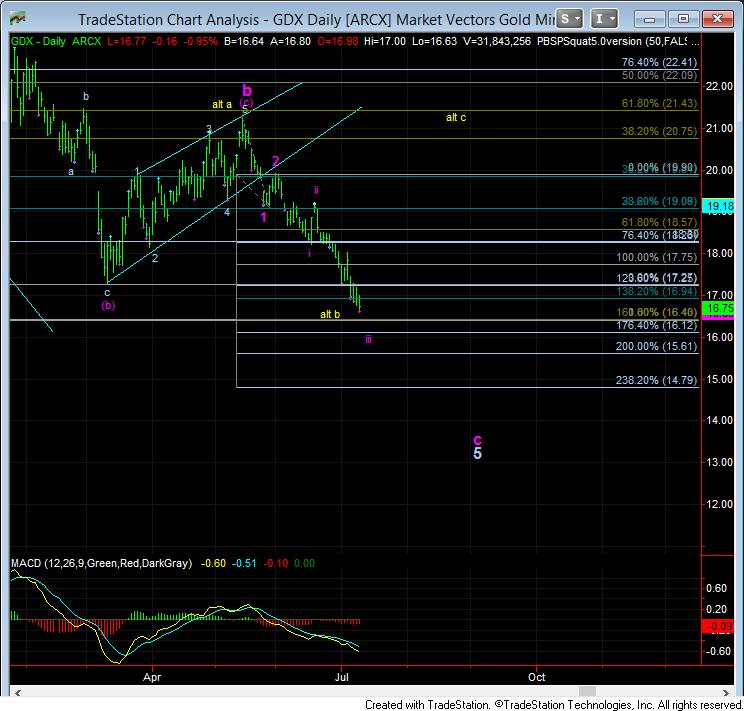Click the 'alt c' wave annotation
The image size is (744, 711).
(x=456, y=117)
